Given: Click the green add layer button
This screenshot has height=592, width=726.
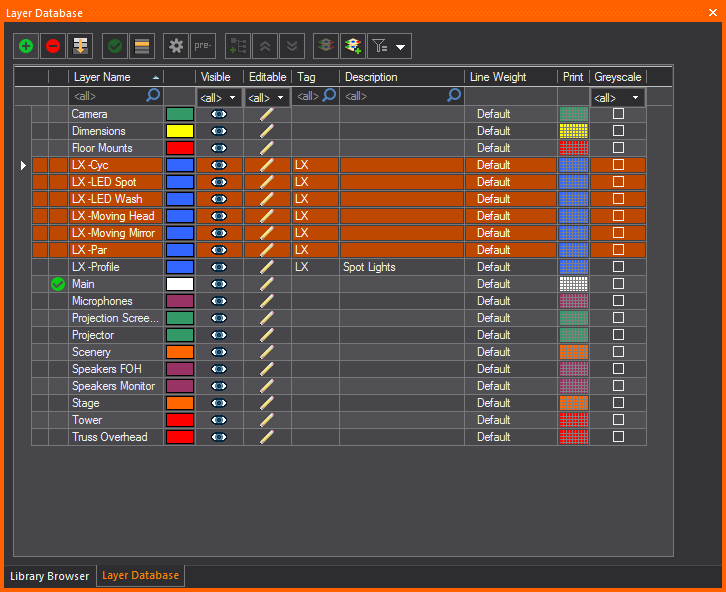Looking at the screenshot, I should click(25, 46).
